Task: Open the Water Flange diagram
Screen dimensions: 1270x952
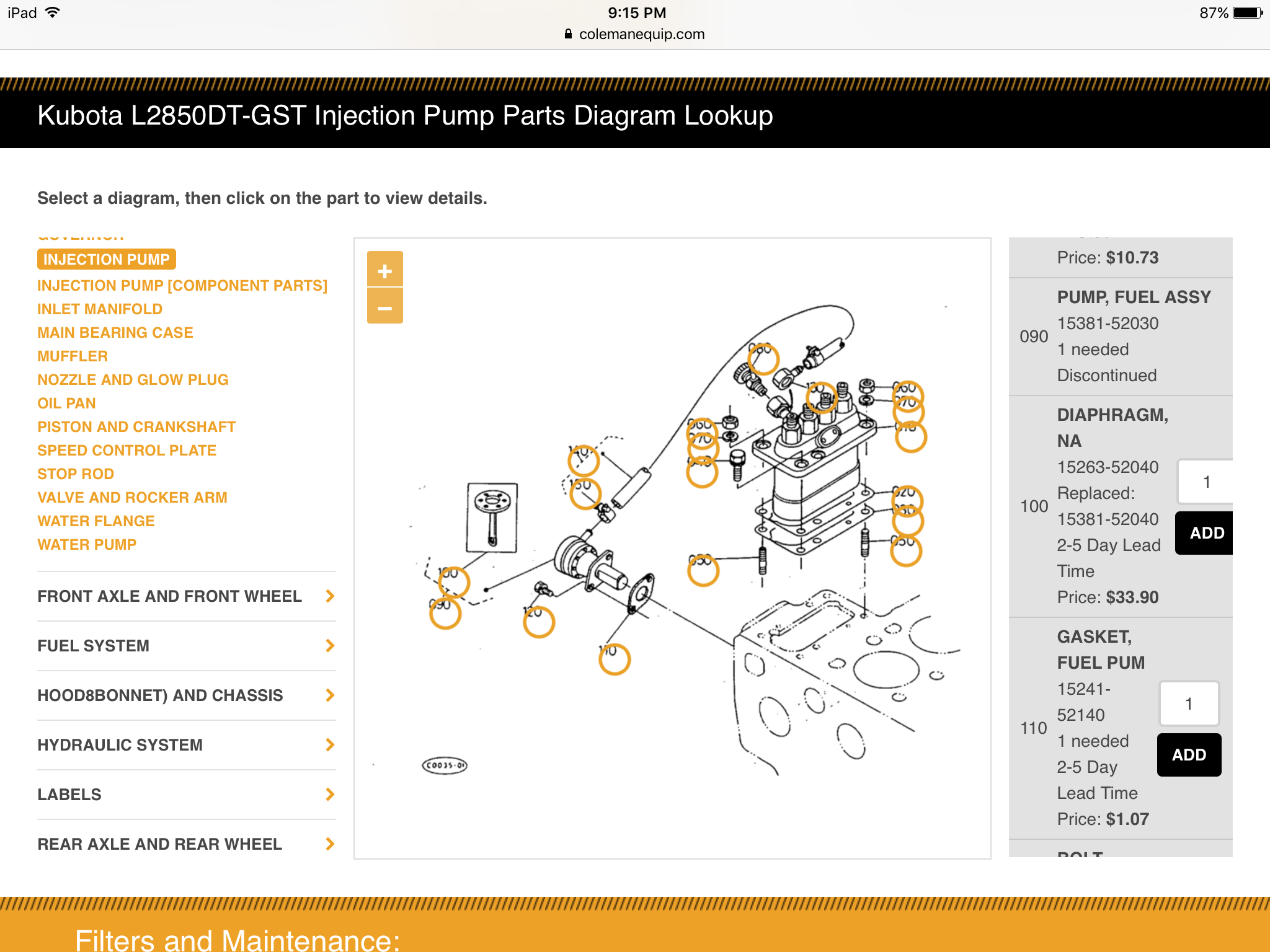Action: click(x=96, y=521)
